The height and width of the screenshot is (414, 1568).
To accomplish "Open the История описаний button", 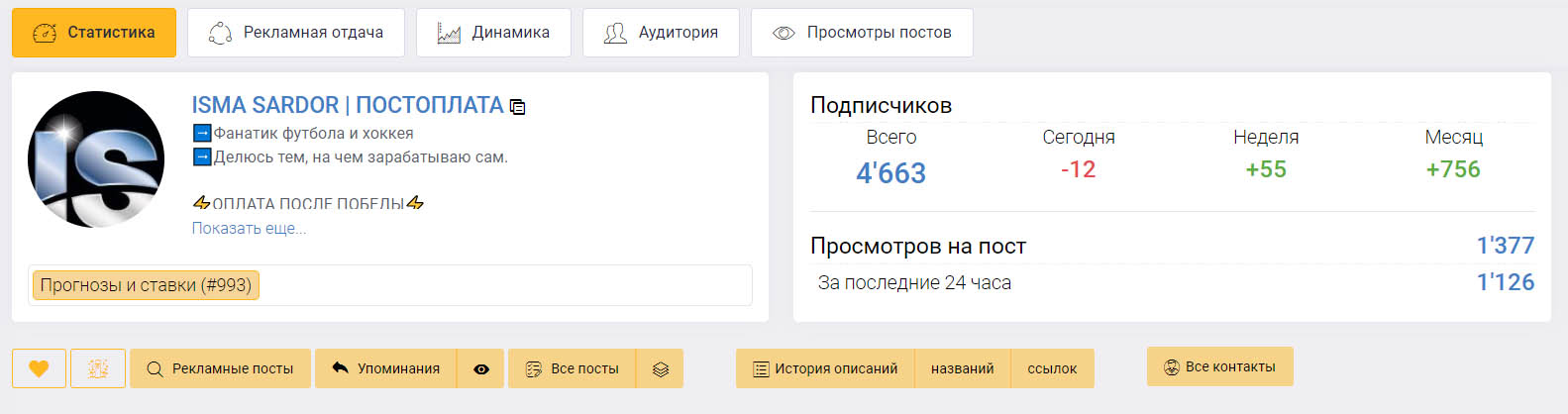I will (825, 368).
